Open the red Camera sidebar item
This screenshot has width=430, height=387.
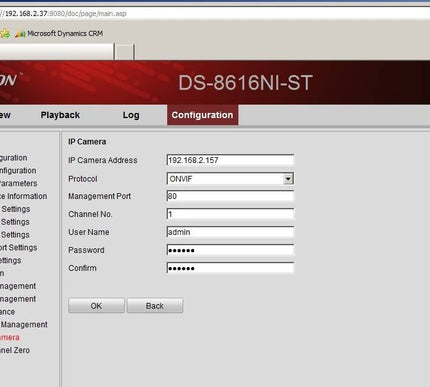pyautogui.click(x=10, y=337)
